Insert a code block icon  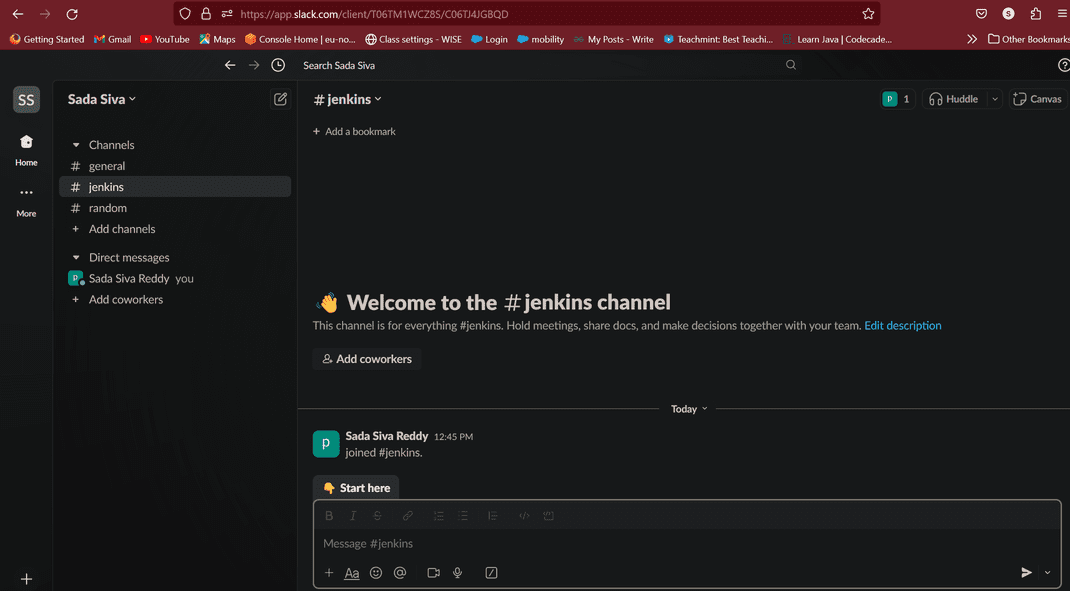[548, 516]
